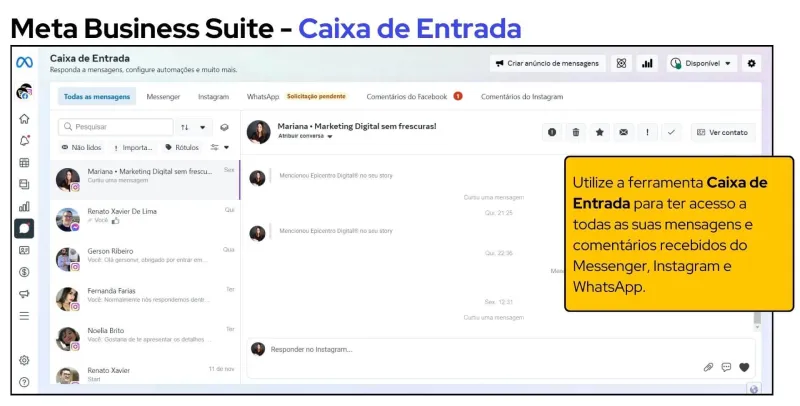Open All tools hamburger menu icon
This screenshot has height=406, width=800.
click(x=24, y=316)
